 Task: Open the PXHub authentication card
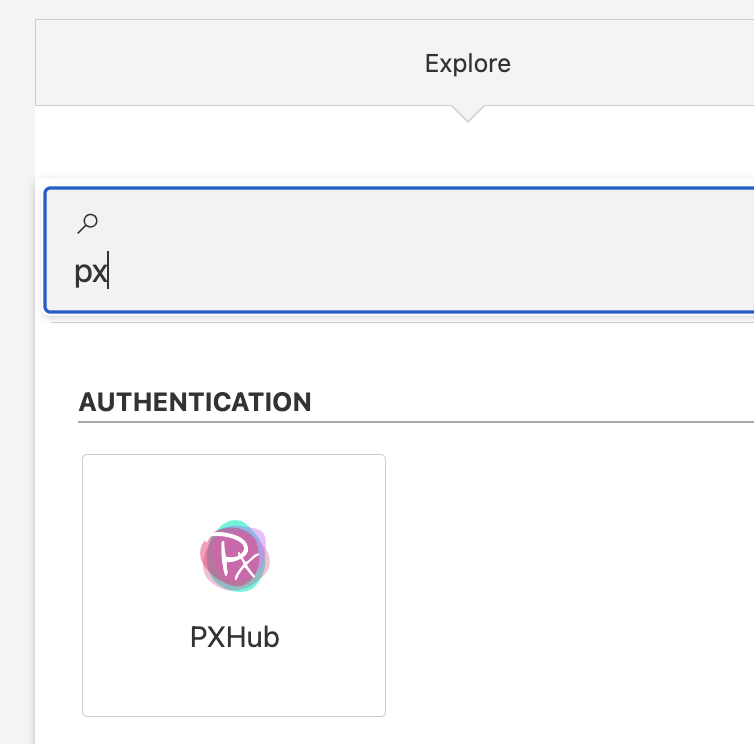[234, 585]
